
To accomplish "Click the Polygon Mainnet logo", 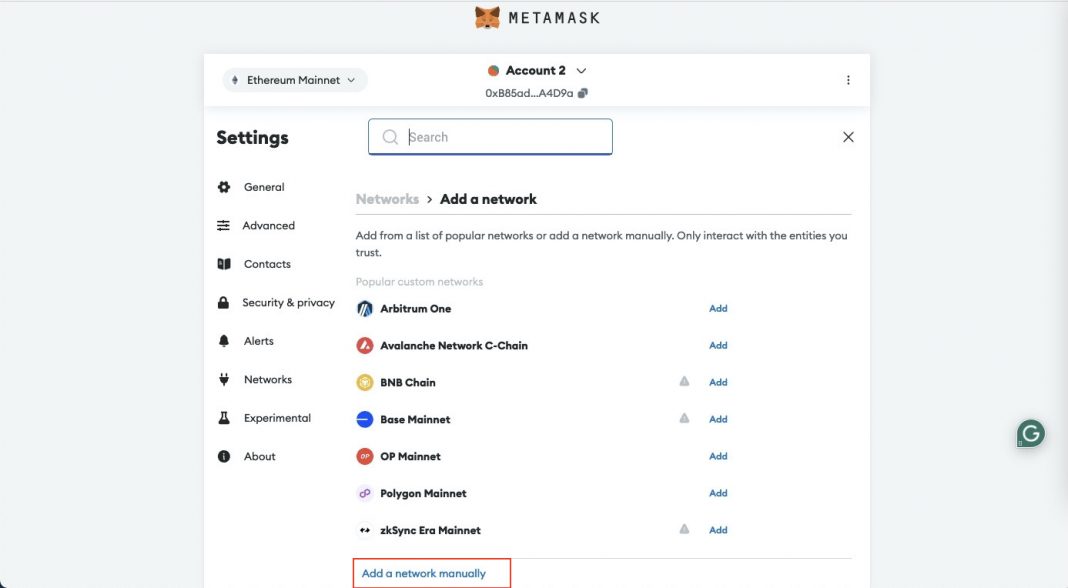I will 364,493.
